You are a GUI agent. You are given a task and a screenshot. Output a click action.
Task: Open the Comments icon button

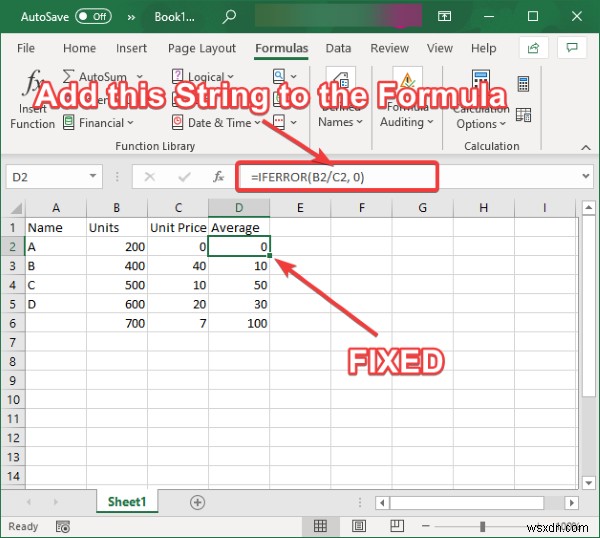[x=572, y=48]
